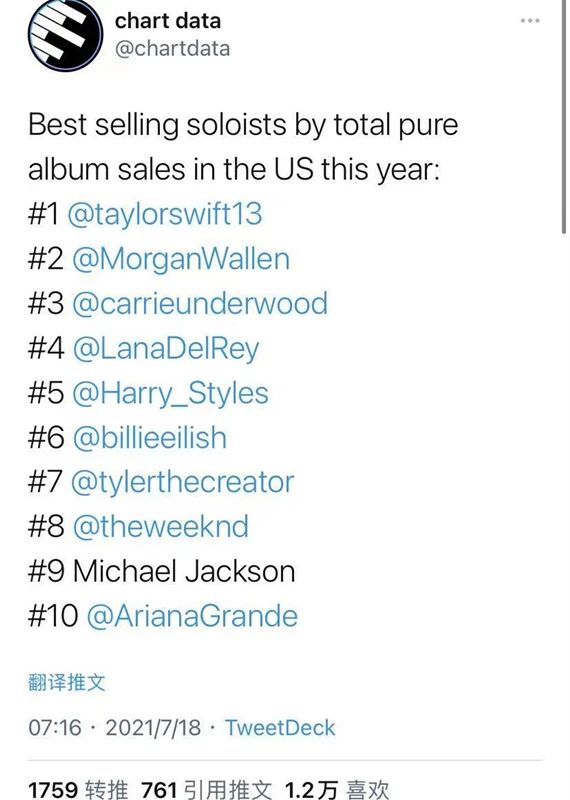Image resolution: width=570 pixels, height=800 pixels.
Task: View the 07:16 · 2021/7/18 timestamp
Action: 115,728
